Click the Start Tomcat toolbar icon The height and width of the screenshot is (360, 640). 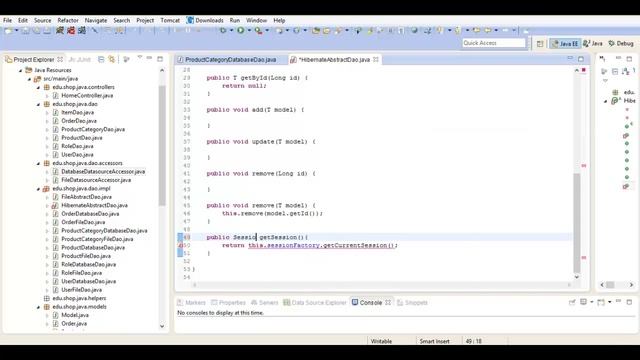click(60, 30)
